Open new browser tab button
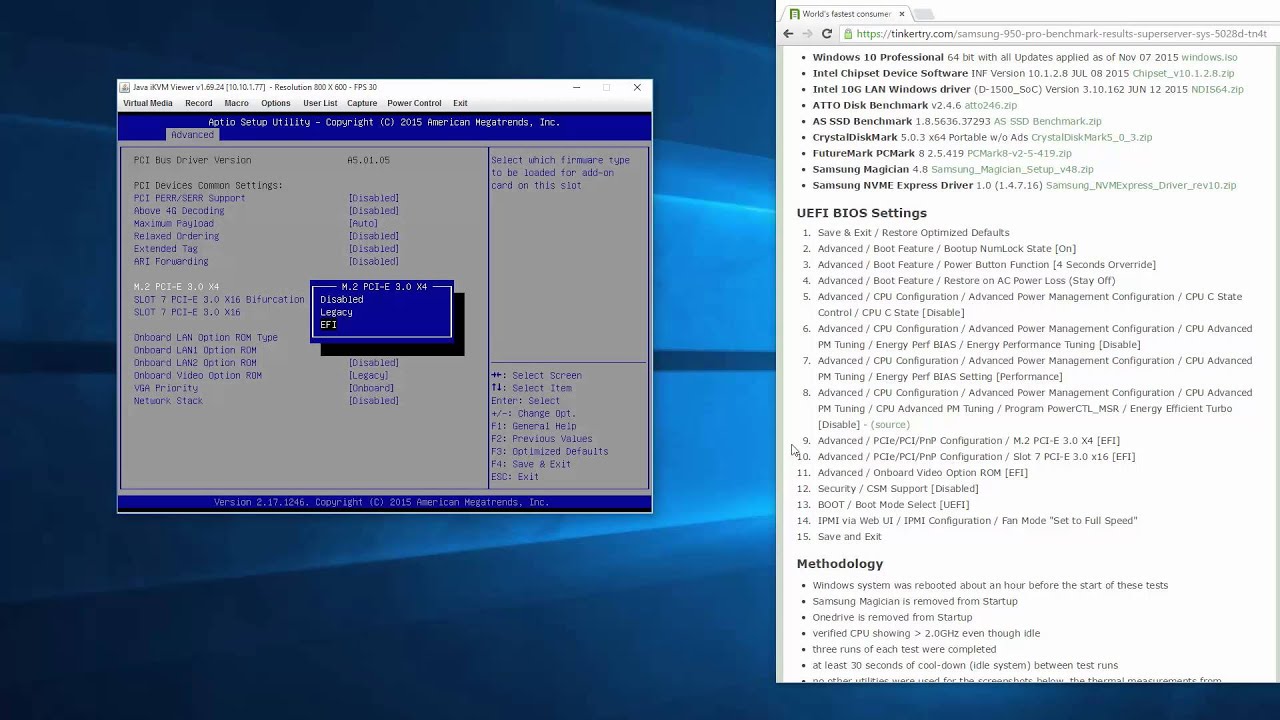This screenshot has width=1280, height=720. point(924,14)
